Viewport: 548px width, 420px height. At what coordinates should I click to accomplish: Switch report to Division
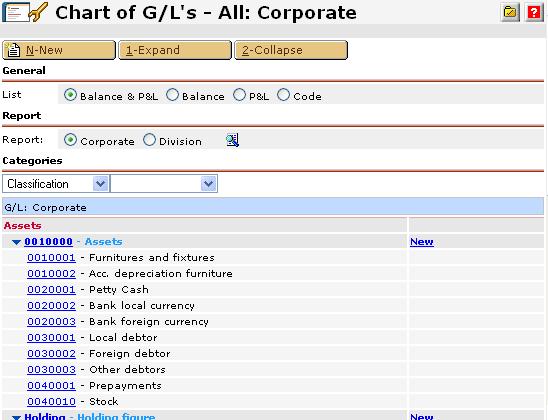149,140
